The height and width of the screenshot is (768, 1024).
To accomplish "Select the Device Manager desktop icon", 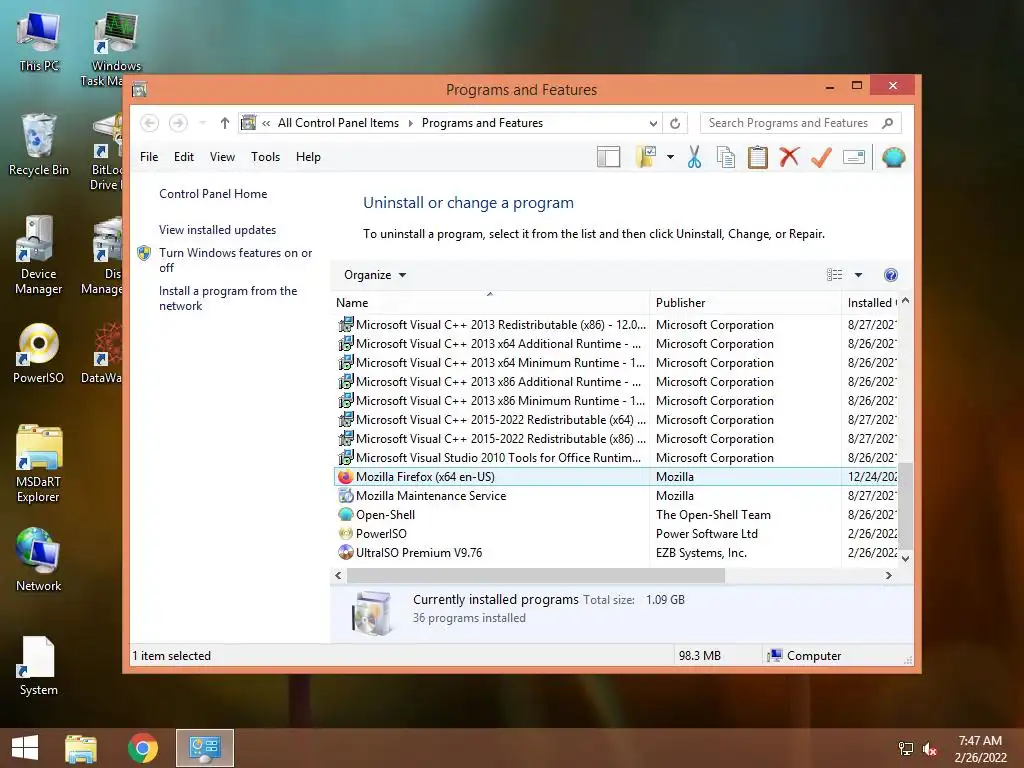I will coord(39,255).
